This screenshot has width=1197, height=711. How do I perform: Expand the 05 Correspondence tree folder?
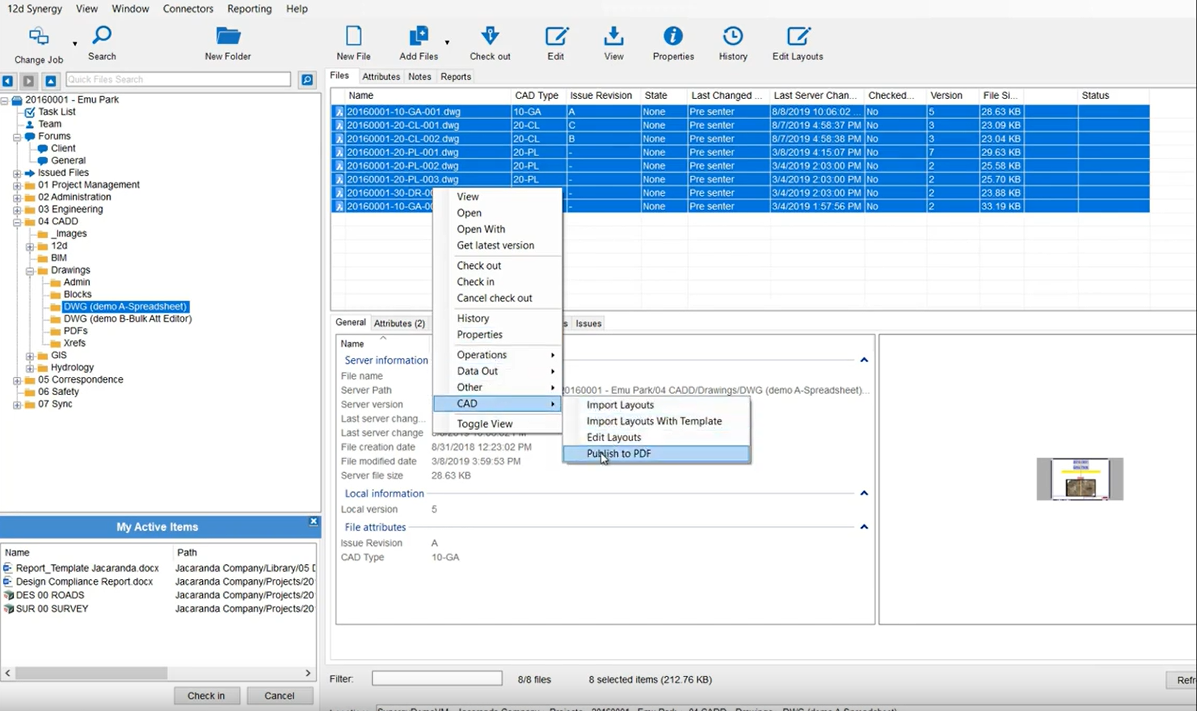tap(17, 380)
